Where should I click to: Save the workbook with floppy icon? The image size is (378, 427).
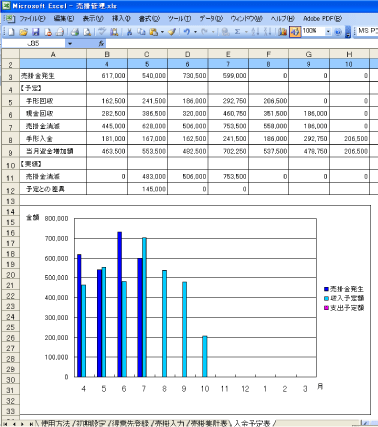(x=36, y=32)
